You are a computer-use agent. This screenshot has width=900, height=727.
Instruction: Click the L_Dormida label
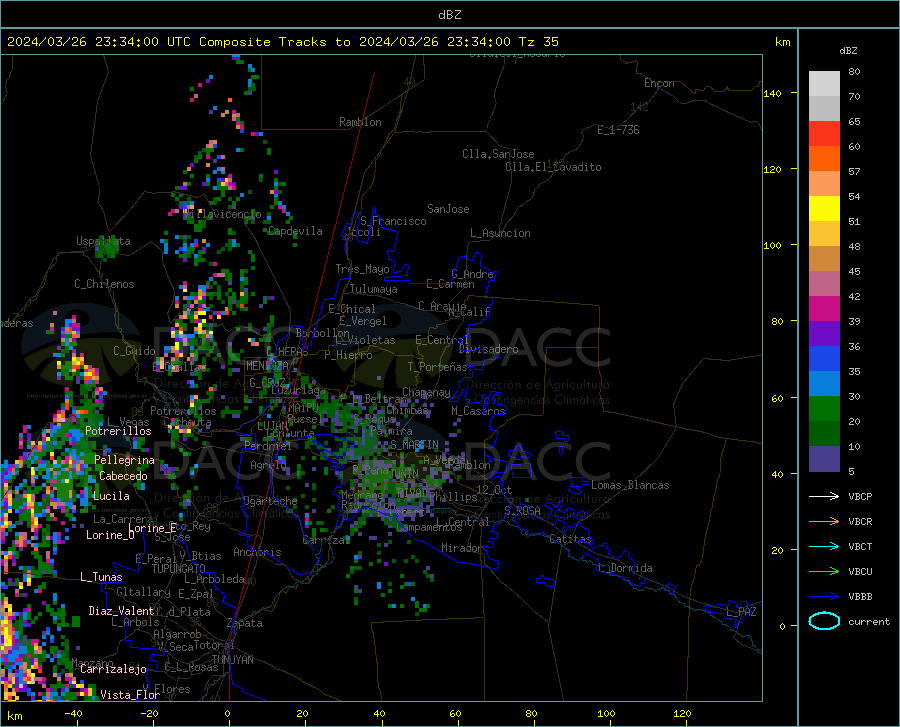(625, 568)
